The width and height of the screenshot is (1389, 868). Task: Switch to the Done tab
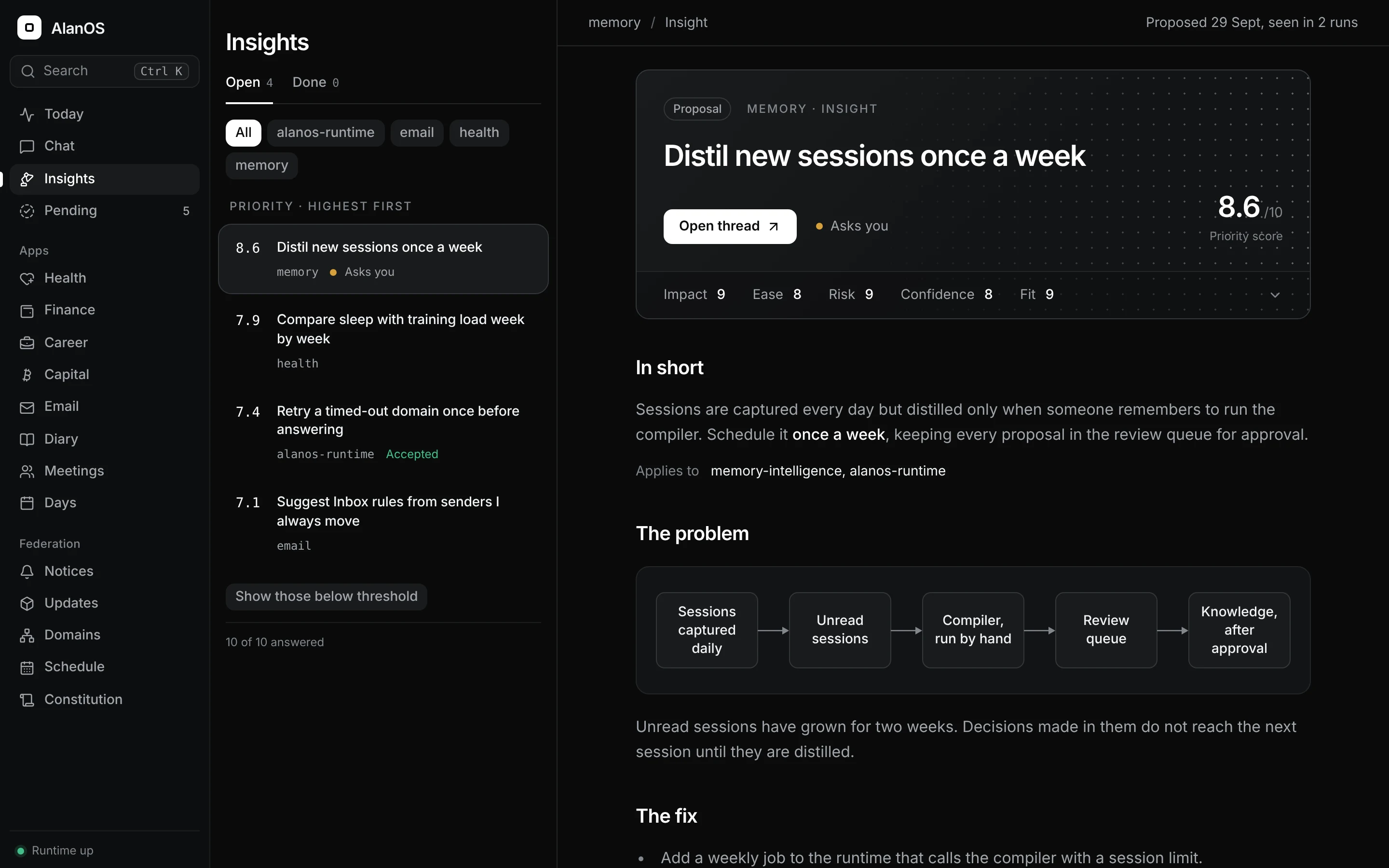tap(316, 82)
